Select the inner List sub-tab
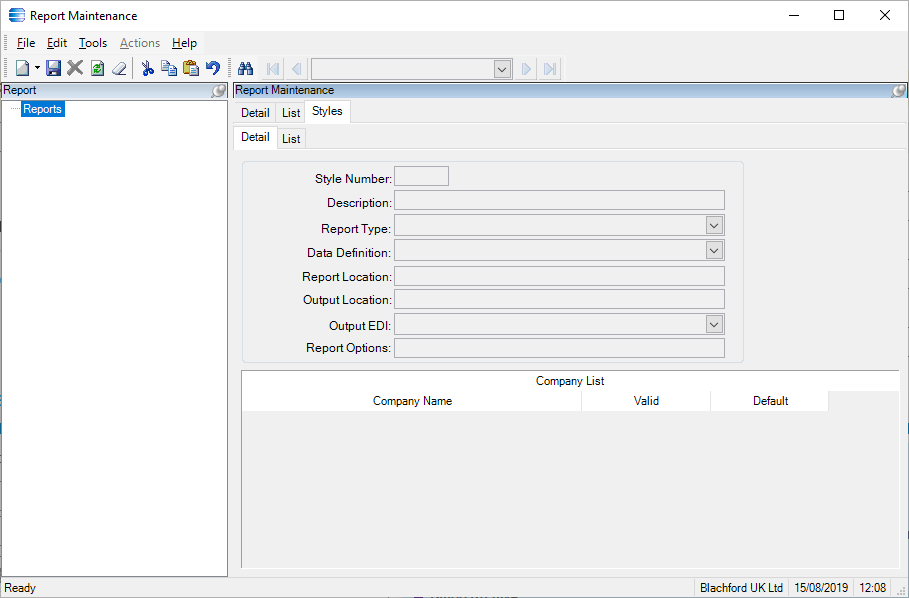The width and height of the screenshot is (909, 598). 291,139
